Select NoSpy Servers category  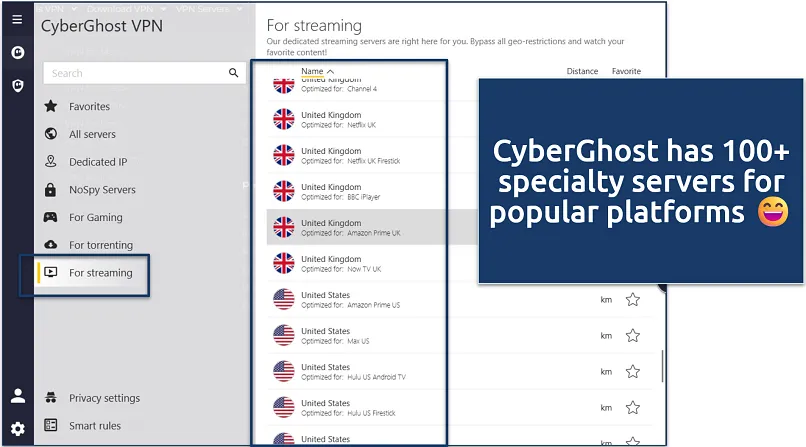102,190
